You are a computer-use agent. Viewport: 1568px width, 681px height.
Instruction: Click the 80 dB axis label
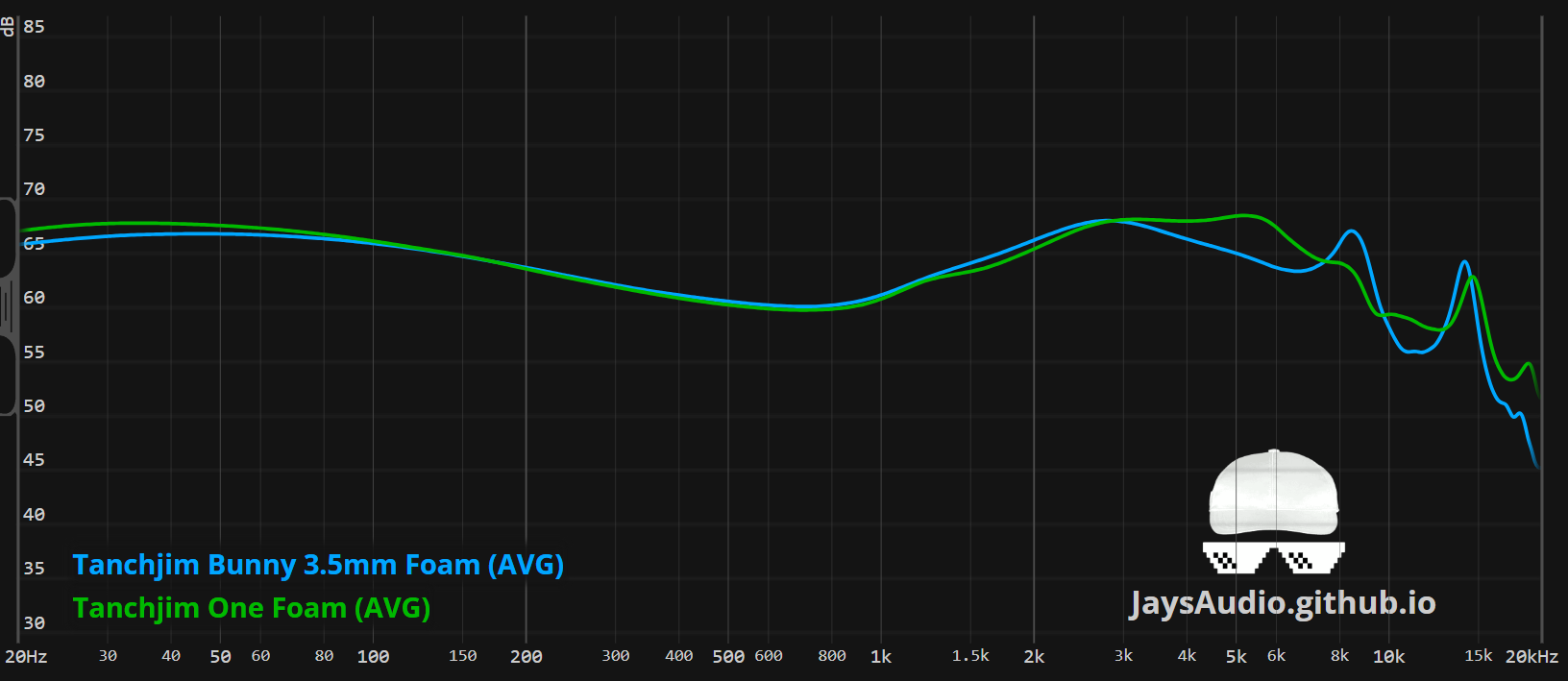(34, 82)
